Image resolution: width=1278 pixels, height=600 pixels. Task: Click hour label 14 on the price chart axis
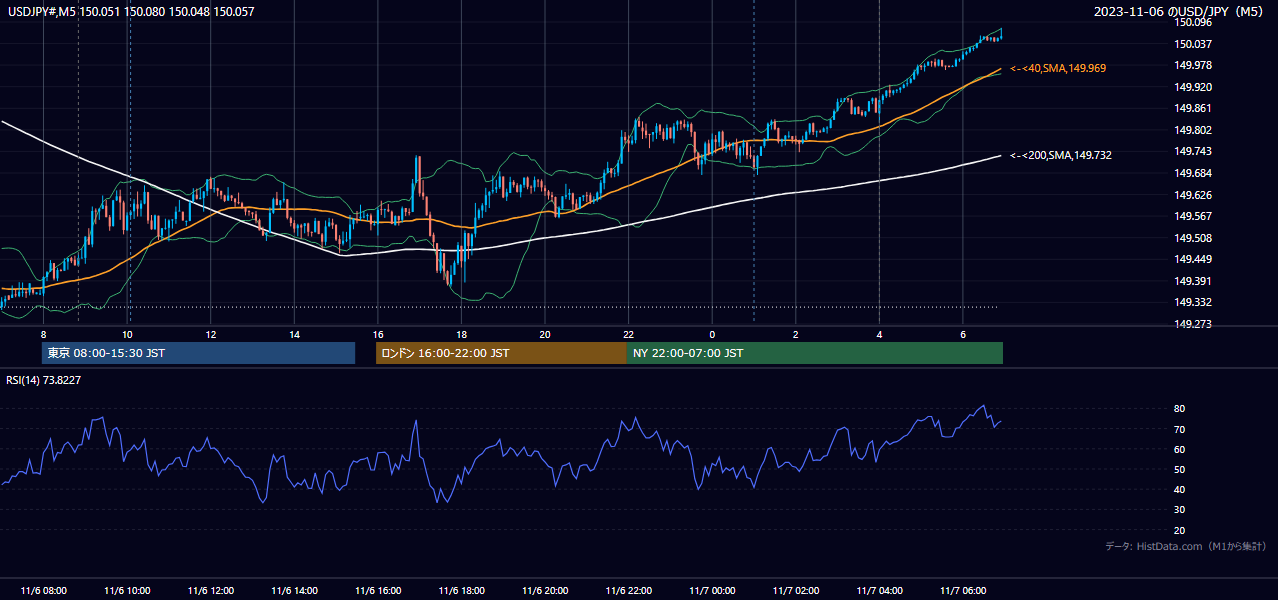pyautogui.click(x=294, y=334)
